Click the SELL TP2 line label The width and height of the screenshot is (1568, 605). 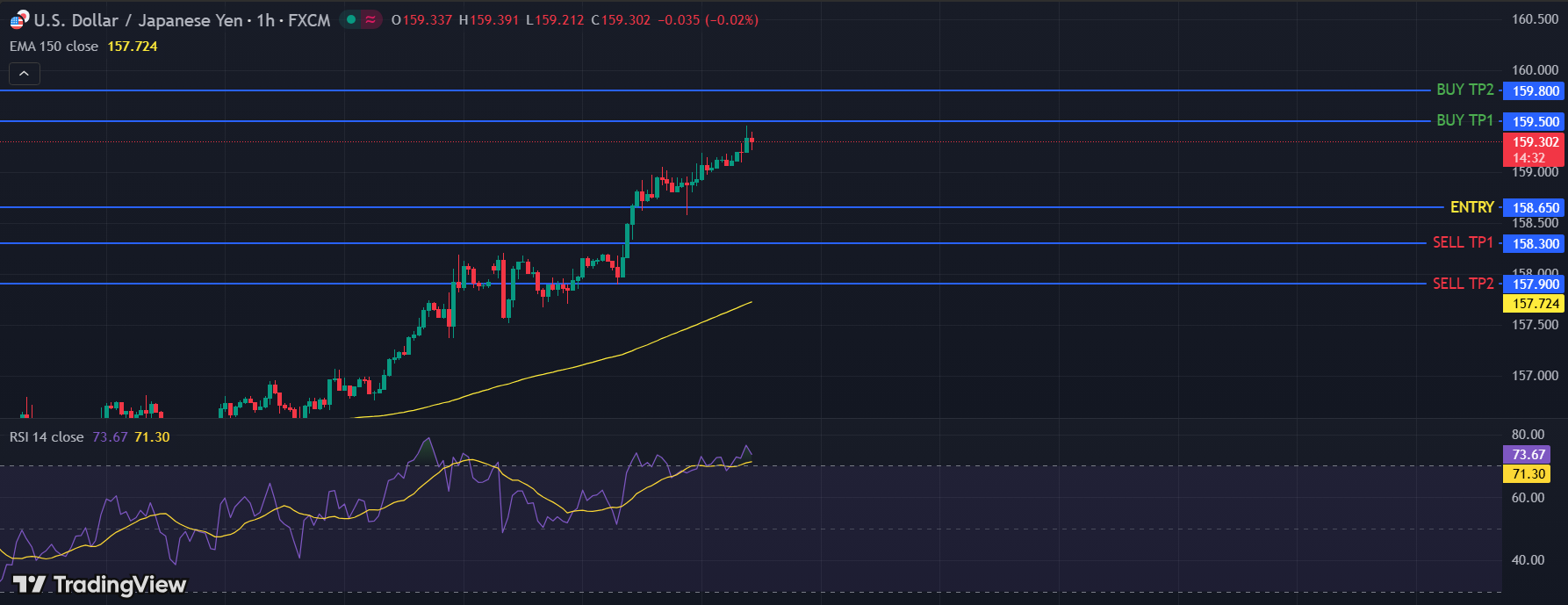pos(1463,284)
